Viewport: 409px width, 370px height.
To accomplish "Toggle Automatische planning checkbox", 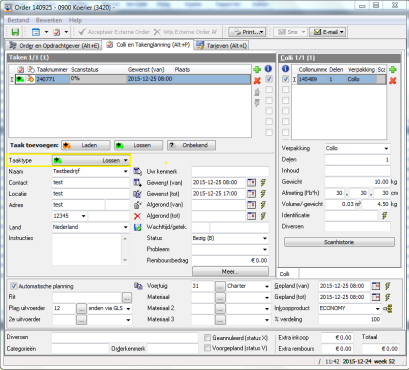I will [x=14, y=286].
